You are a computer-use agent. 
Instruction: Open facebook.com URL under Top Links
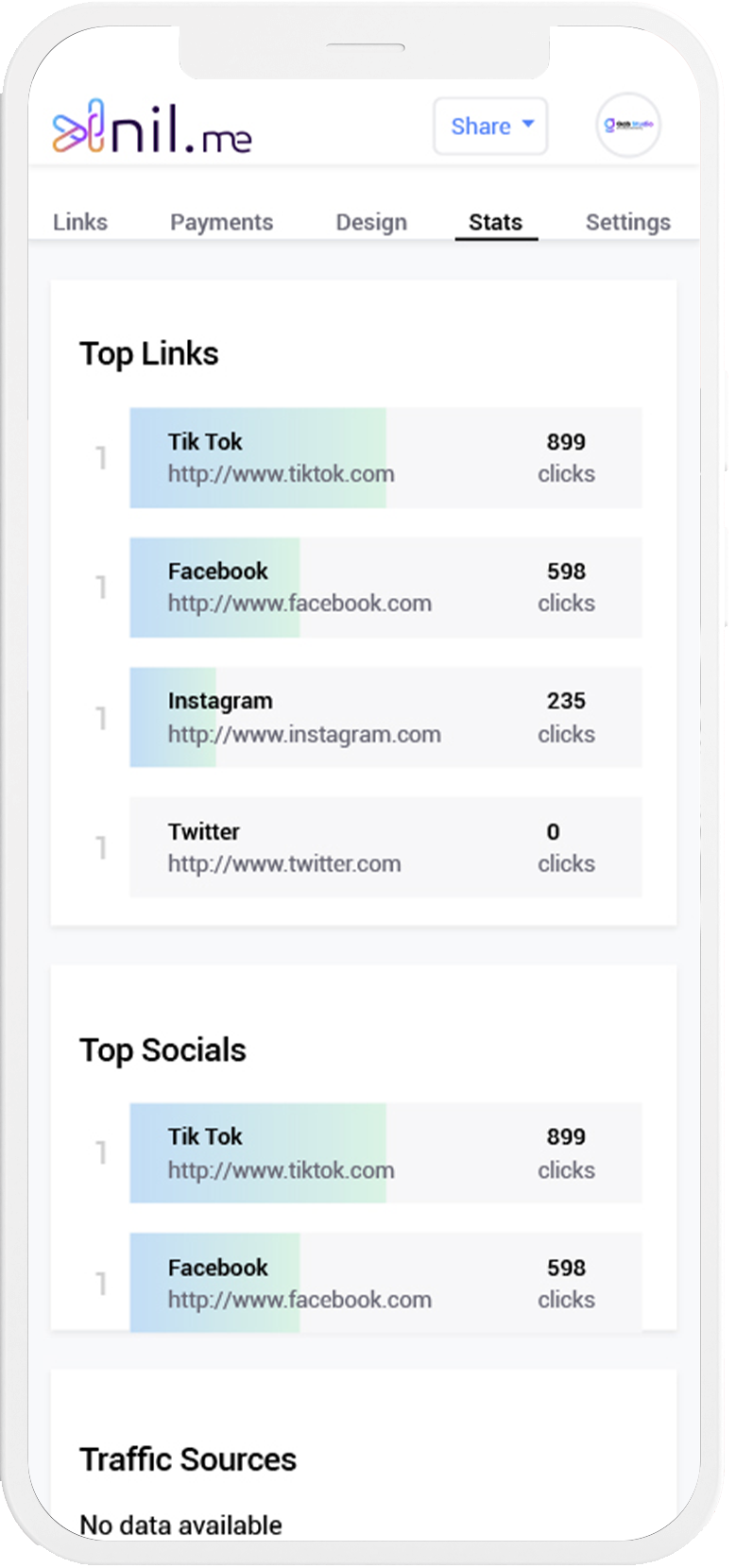300,604
